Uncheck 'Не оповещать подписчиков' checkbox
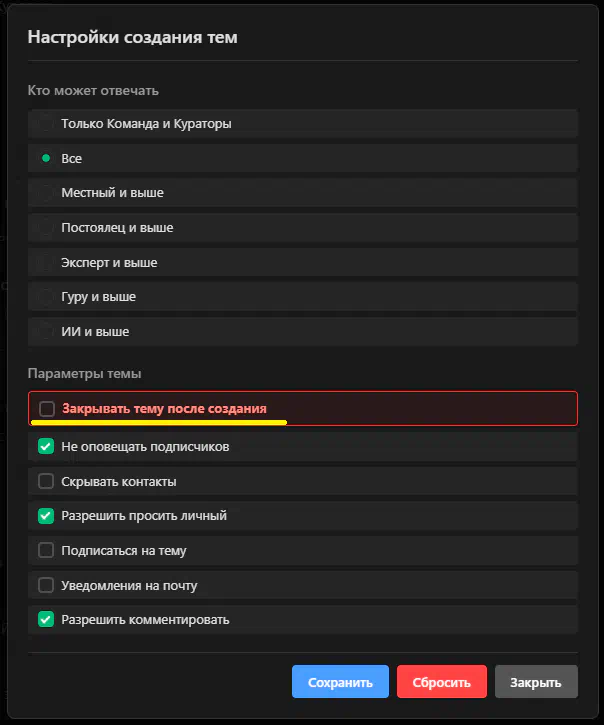The width and height of the screenshot is (604, 725). 46,446
